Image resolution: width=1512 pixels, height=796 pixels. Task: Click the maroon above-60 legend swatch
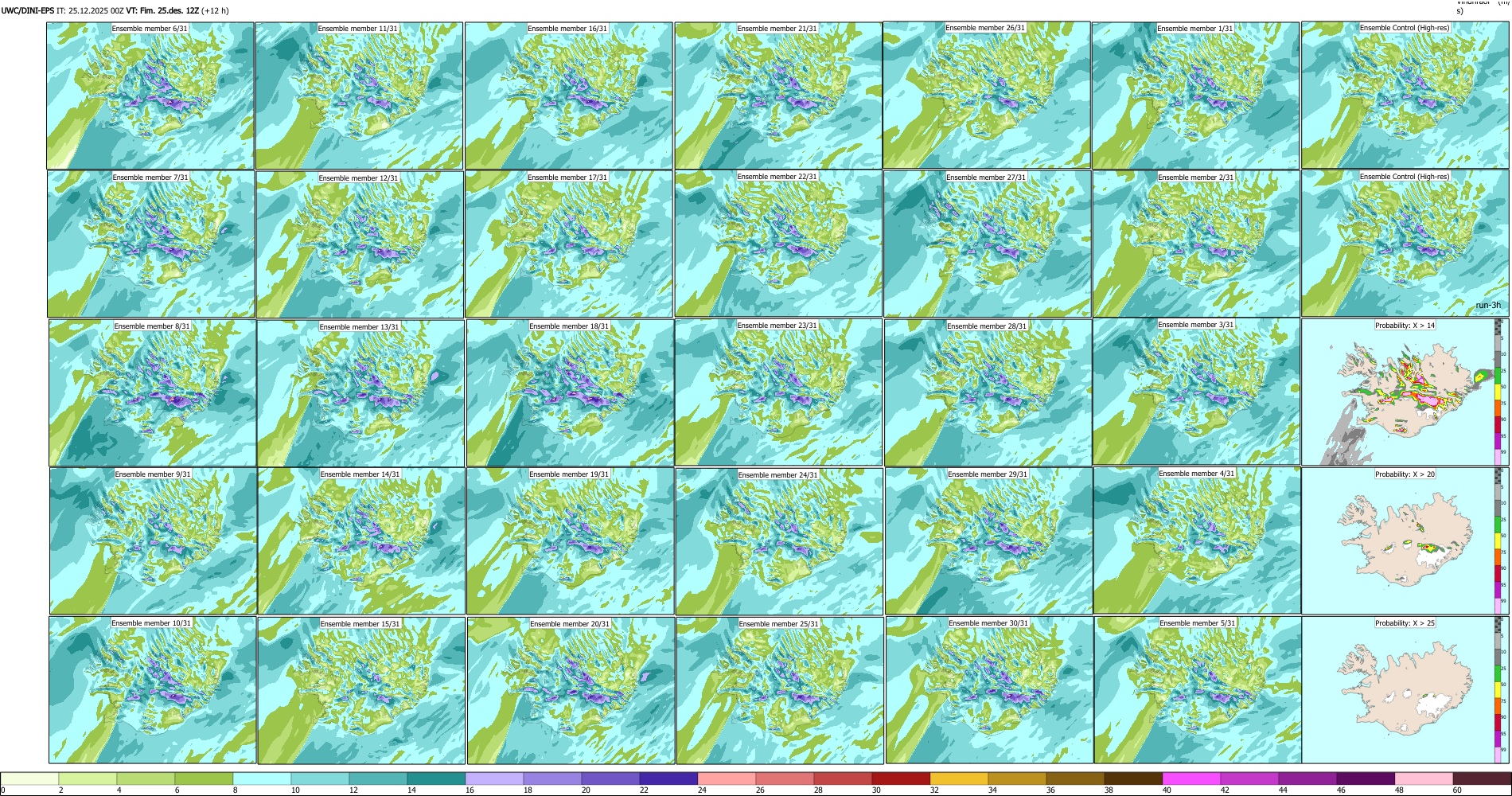pos(1482,778)
